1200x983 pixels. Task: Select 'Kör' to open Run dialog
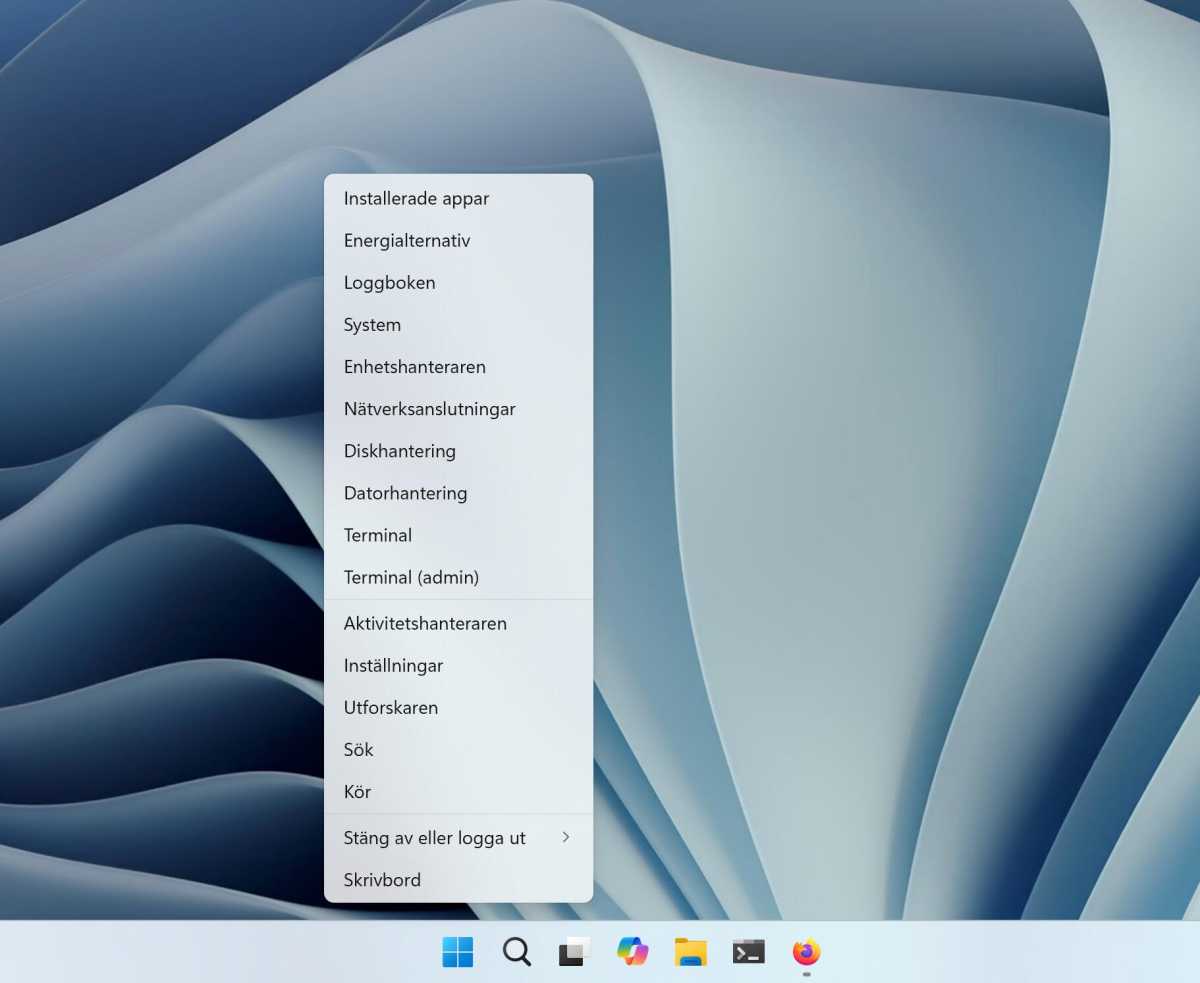357,791
